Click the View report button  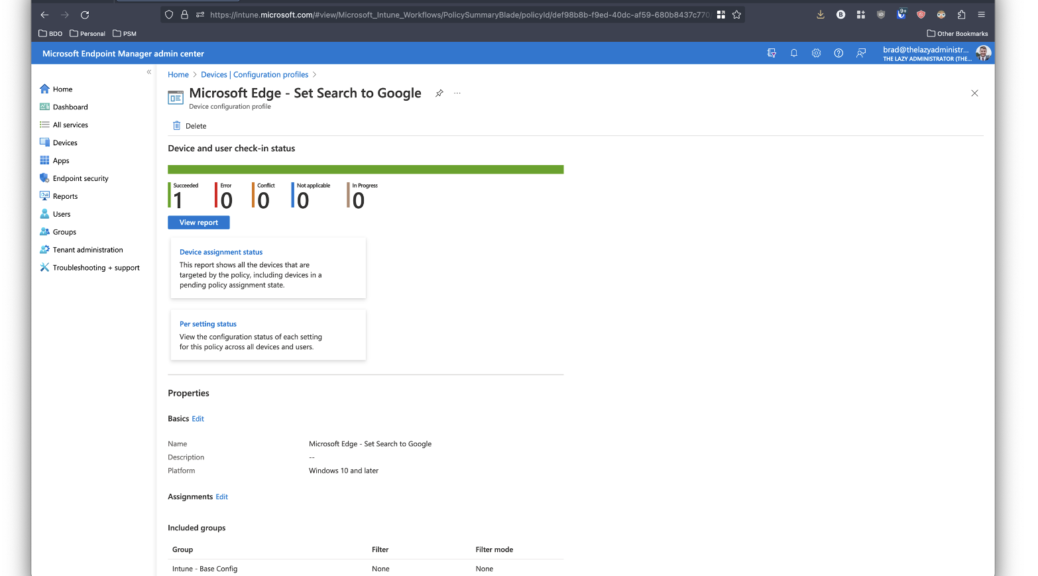tap(199, 222)
